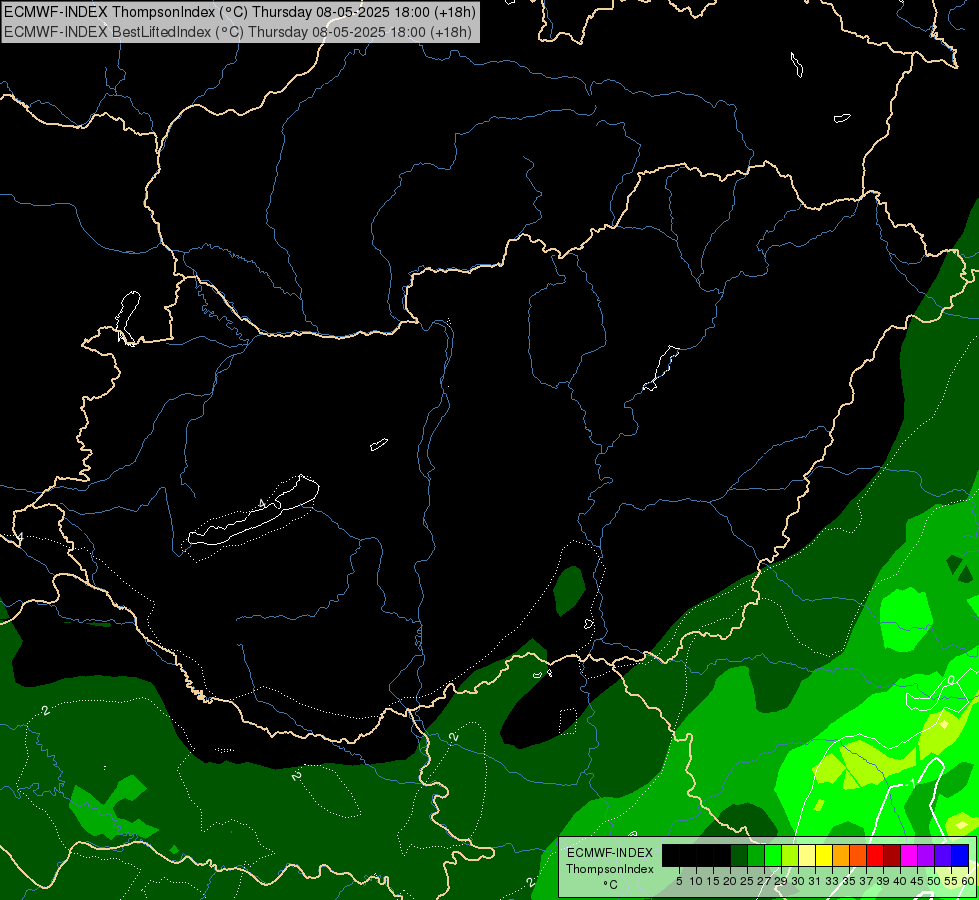
Task: Click the ThompsonIndex title line in header
Action: (x=240, y=11)
